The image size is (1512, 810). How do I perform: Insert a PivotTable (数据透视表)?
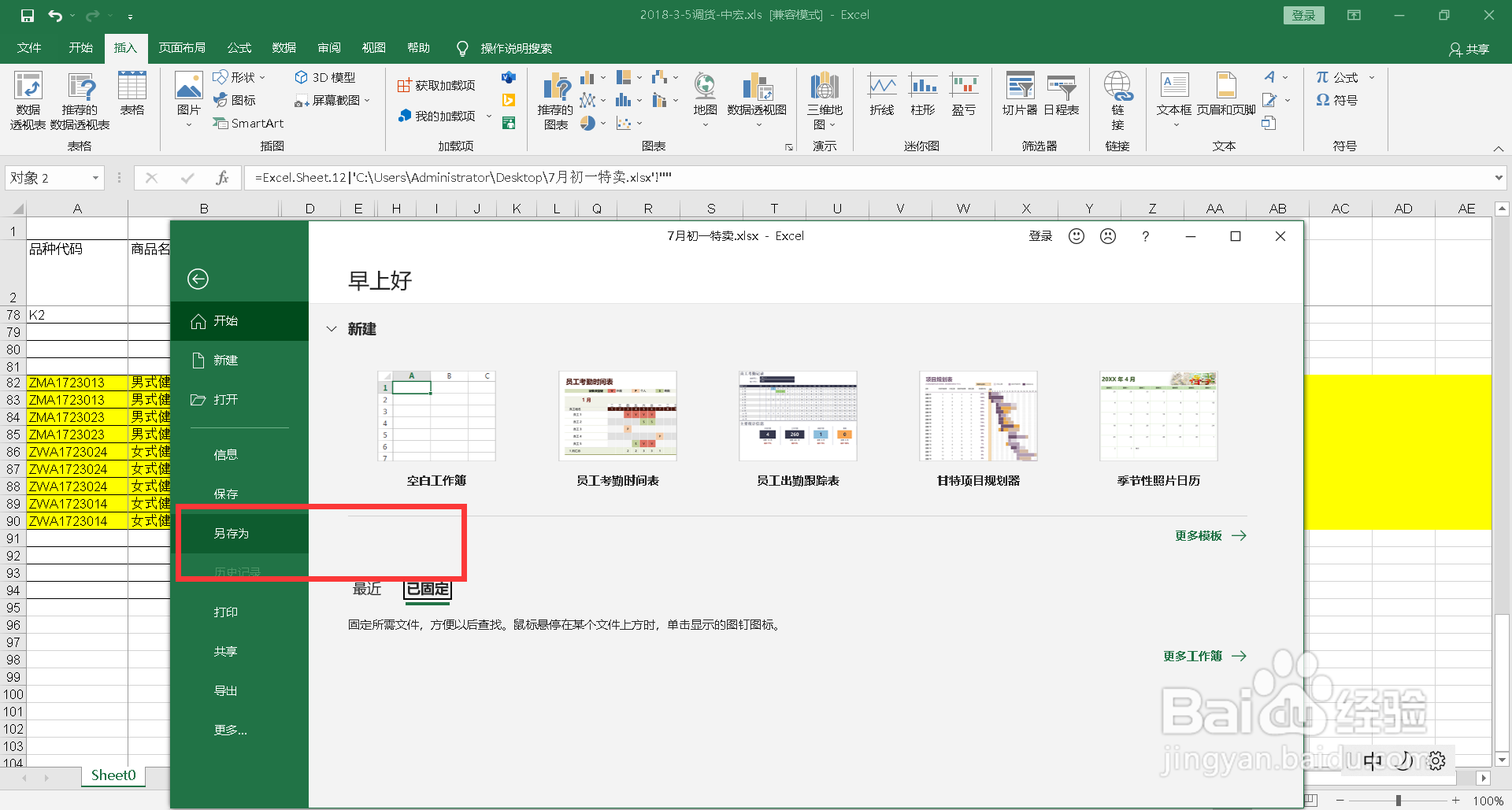(28, 101)
